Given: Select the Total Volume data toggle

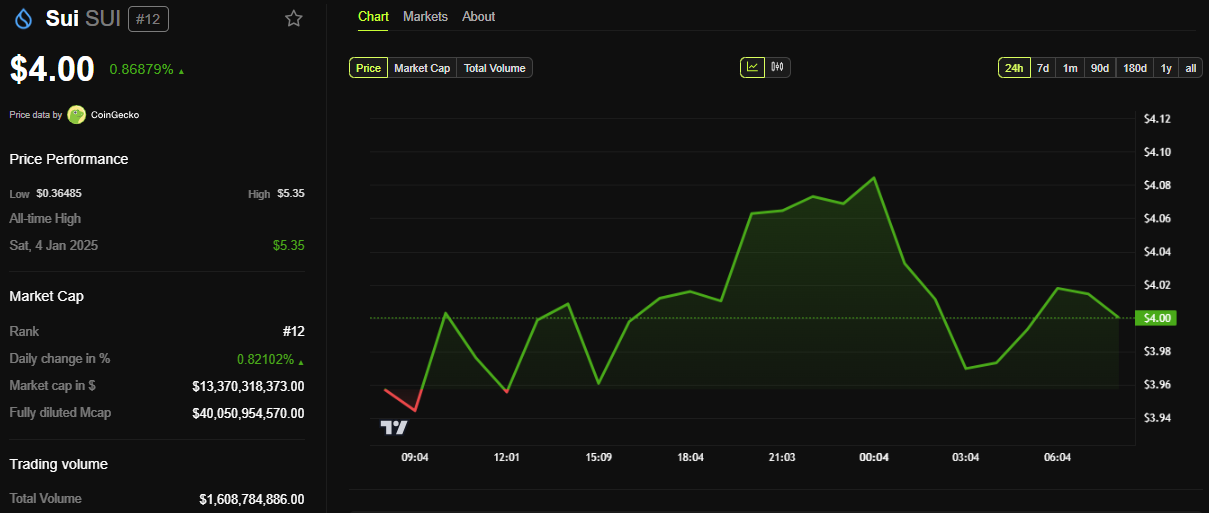Looking at the screenshot, I should pos(494,68).
